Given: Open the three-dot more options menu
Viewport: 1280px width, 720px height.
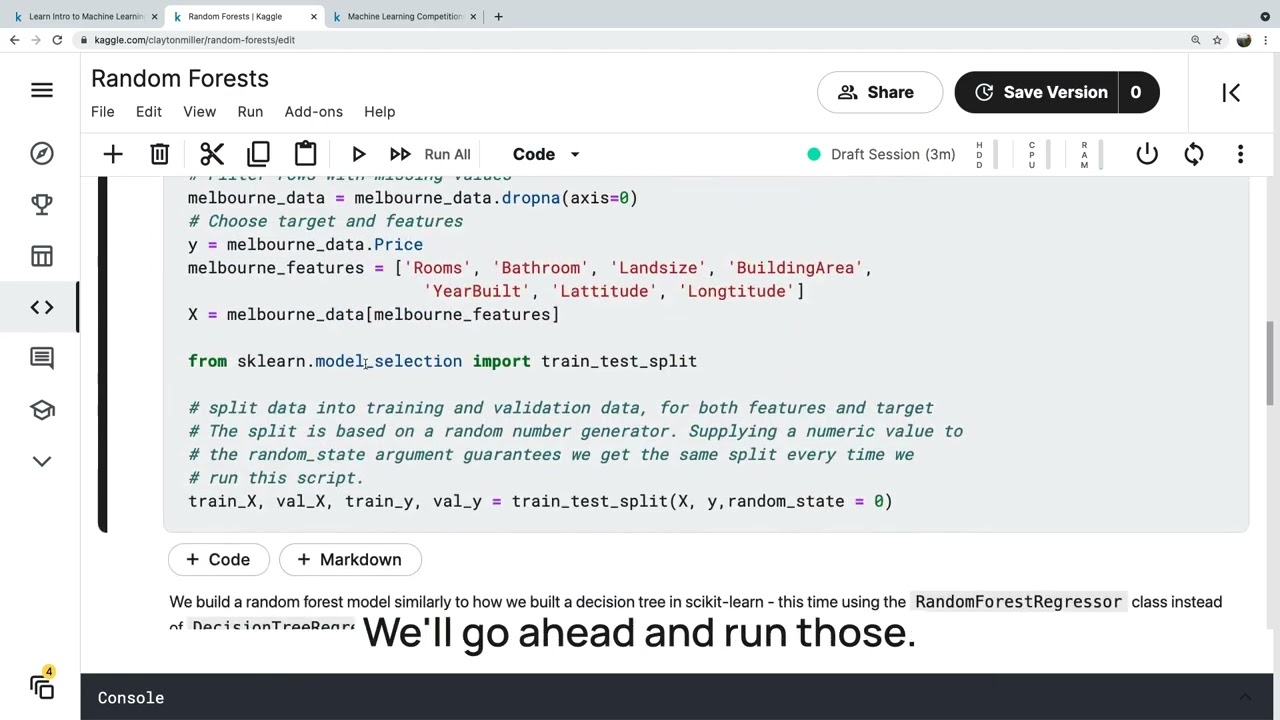Looking at the screenshot, I should point(1240,154).
